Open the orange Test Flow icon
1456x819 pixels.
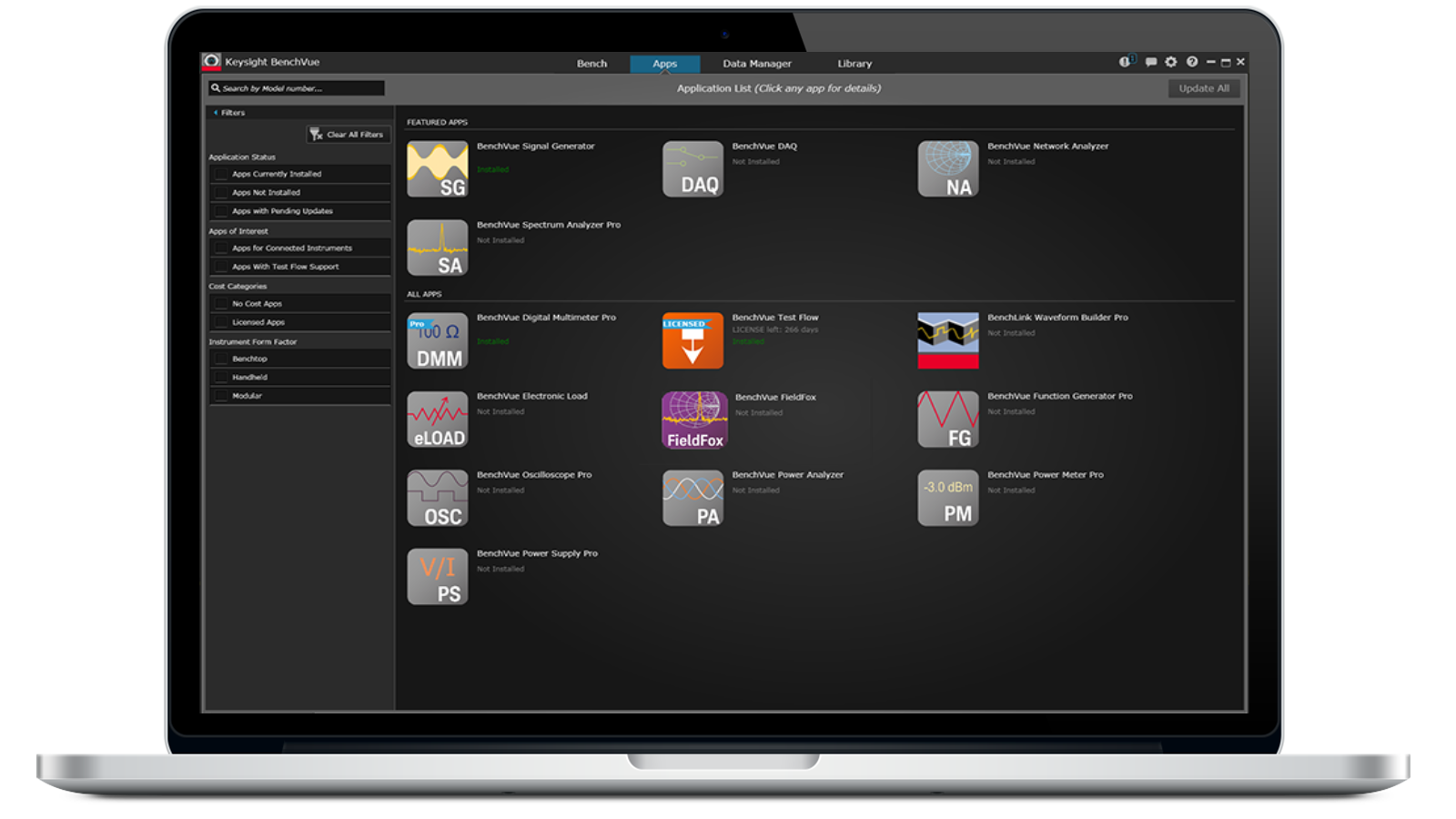(x=693, y=341)
